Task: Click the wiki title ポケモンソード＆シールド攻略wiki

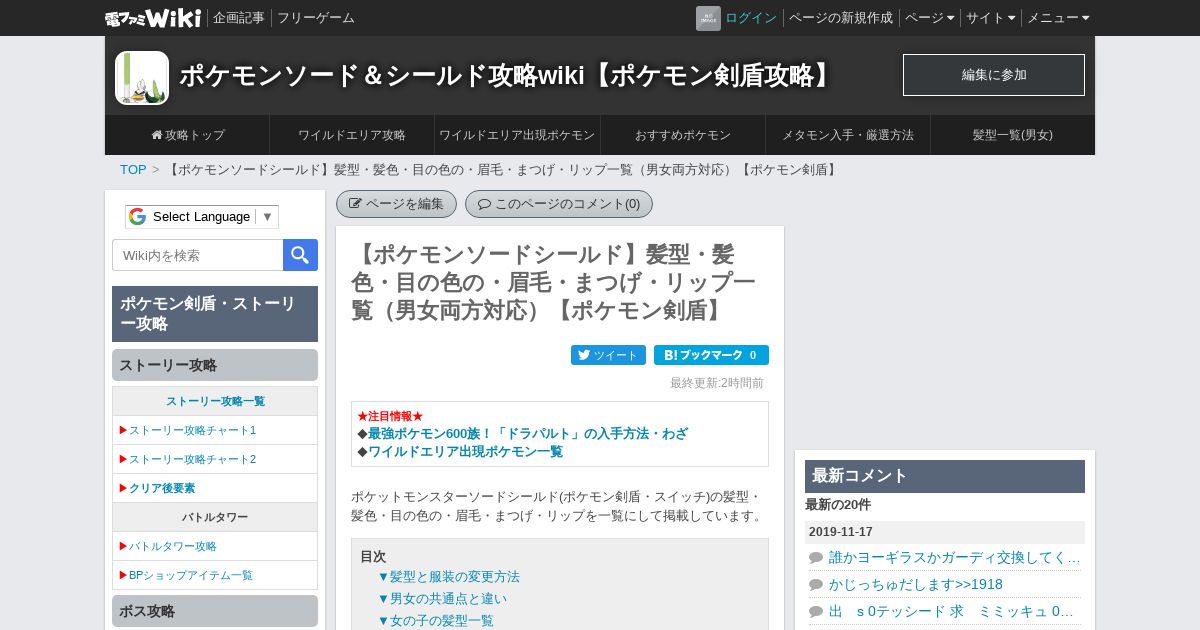Action: [x=508, y=75]
